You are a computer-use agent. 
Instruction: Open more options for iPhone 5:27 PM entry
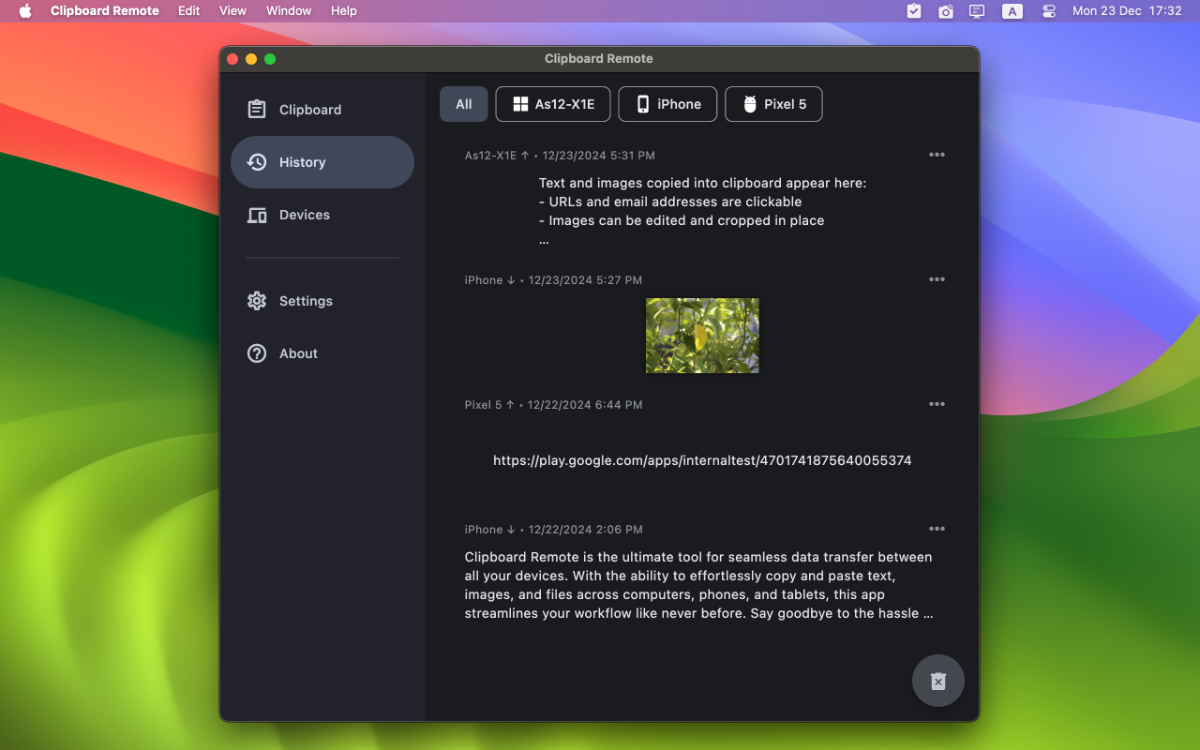pyautogui.click(x=937, y=280)
